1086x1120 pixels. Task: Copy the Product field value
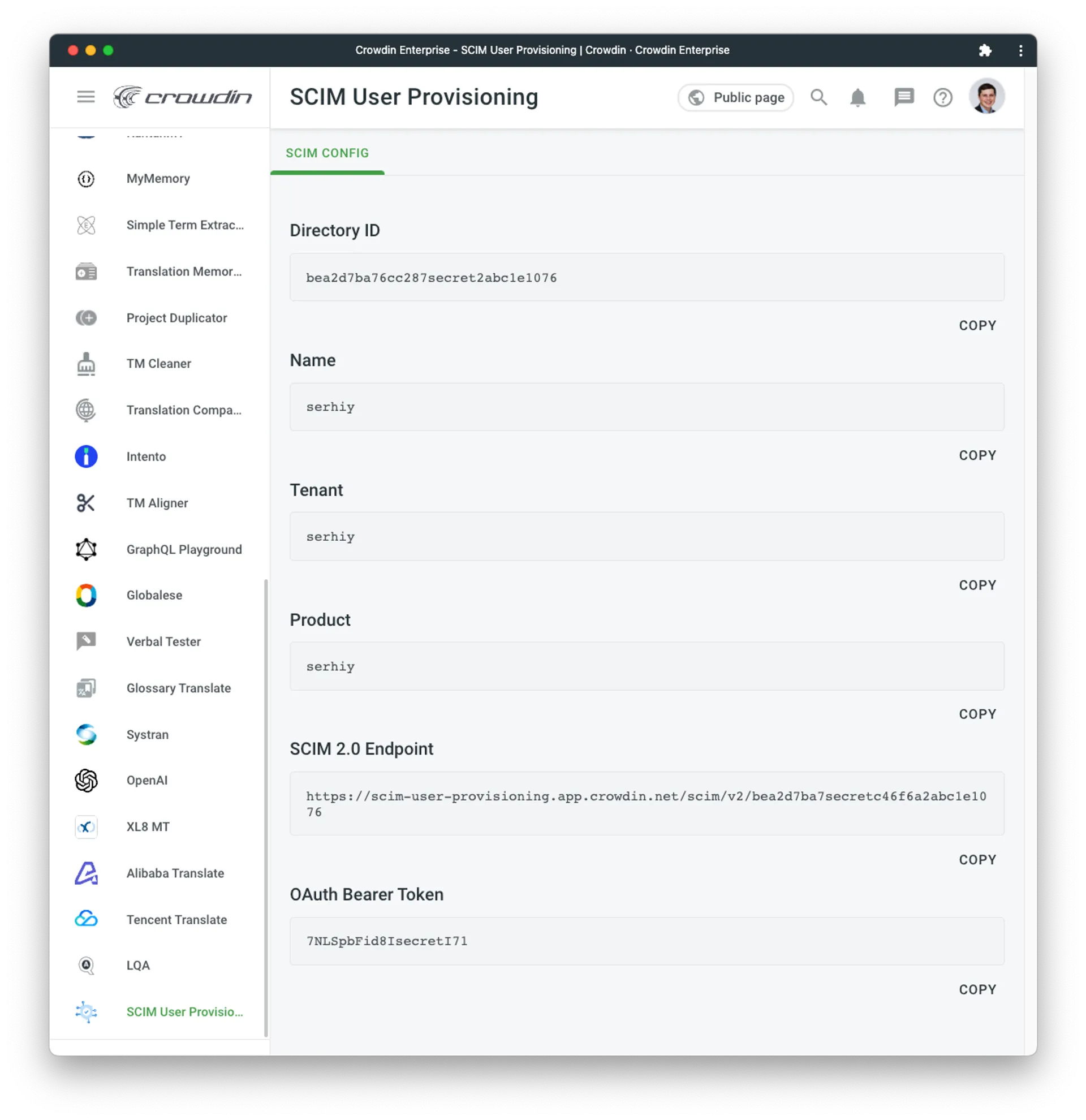tap(977, 714)
